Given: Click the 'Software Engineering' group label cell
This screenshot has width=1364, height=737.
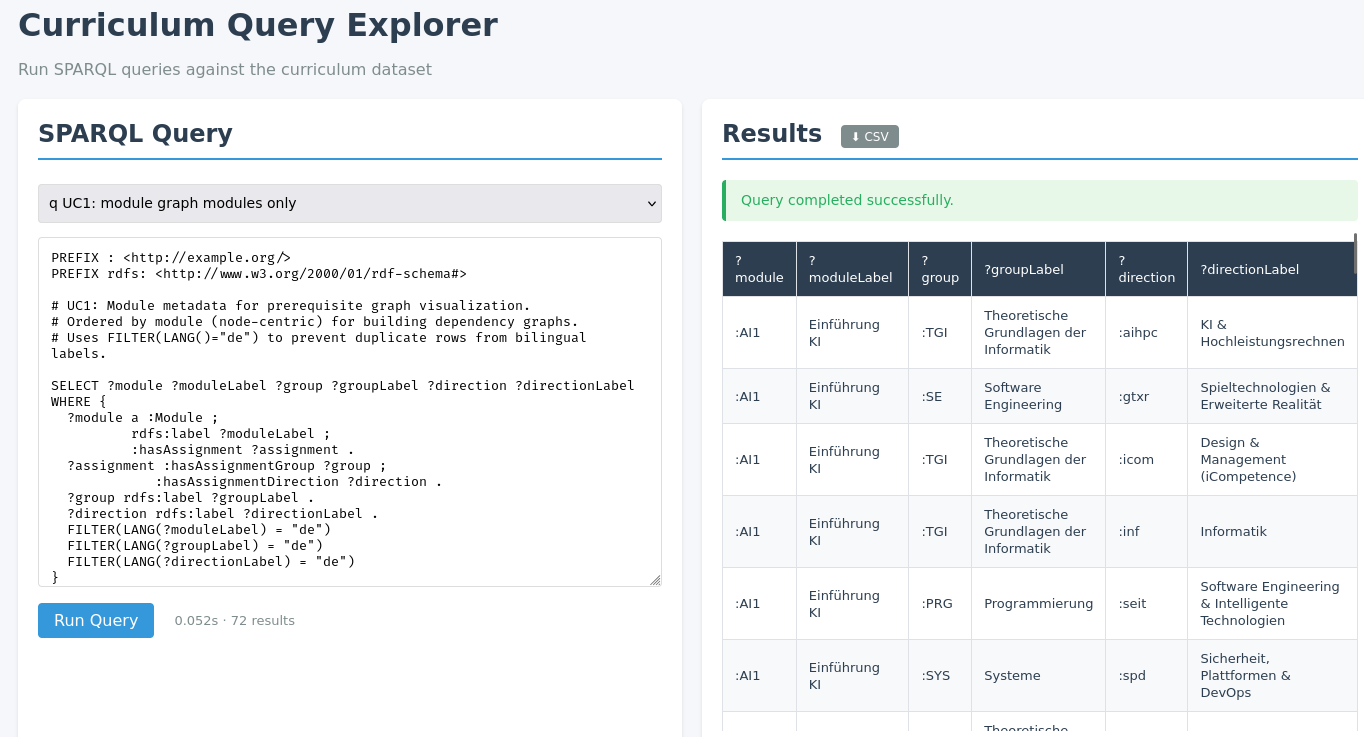Looking at the screenshot, I should [1038, 396].
